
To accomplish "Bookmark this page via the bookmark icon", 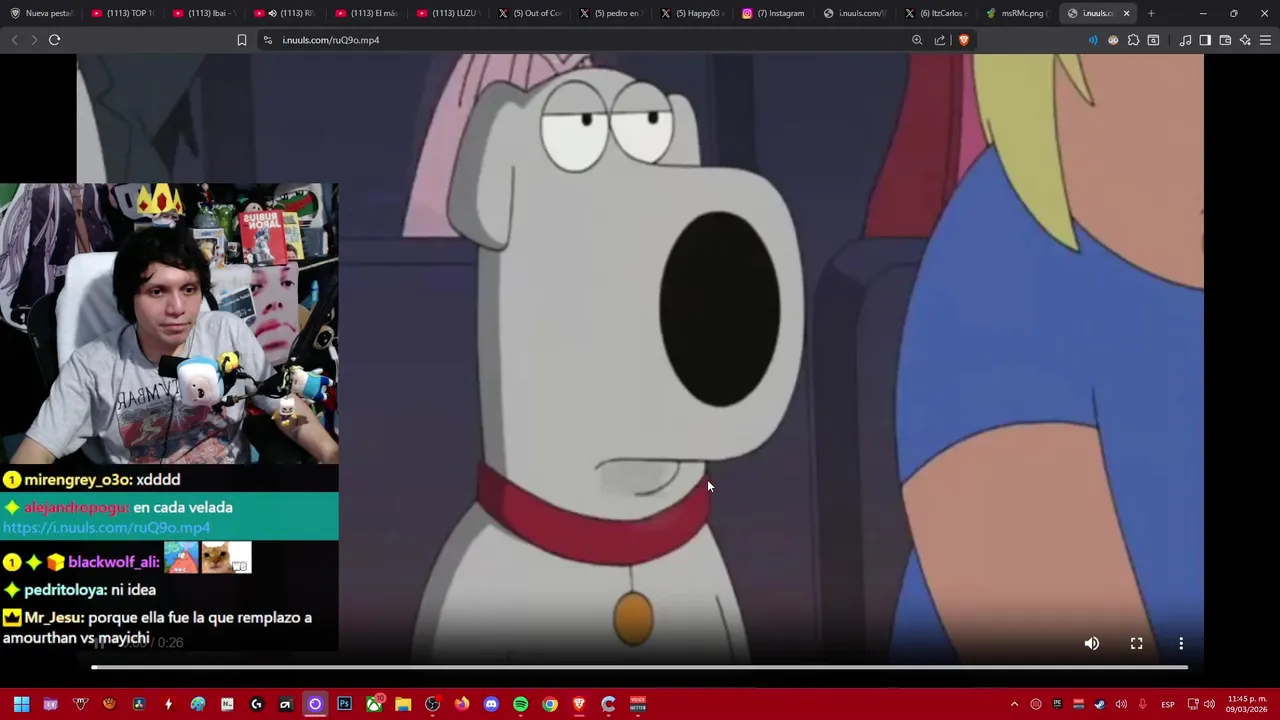I will [241, 40].
